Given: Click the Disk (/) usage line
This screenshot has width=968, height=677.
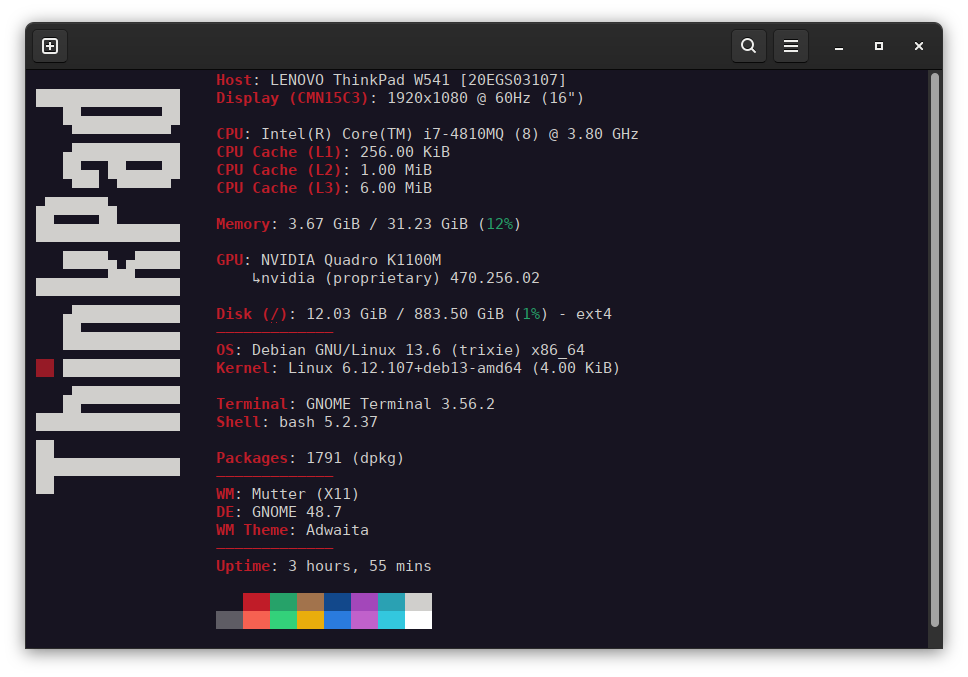Looking at the screenshot, I should 414,314.
